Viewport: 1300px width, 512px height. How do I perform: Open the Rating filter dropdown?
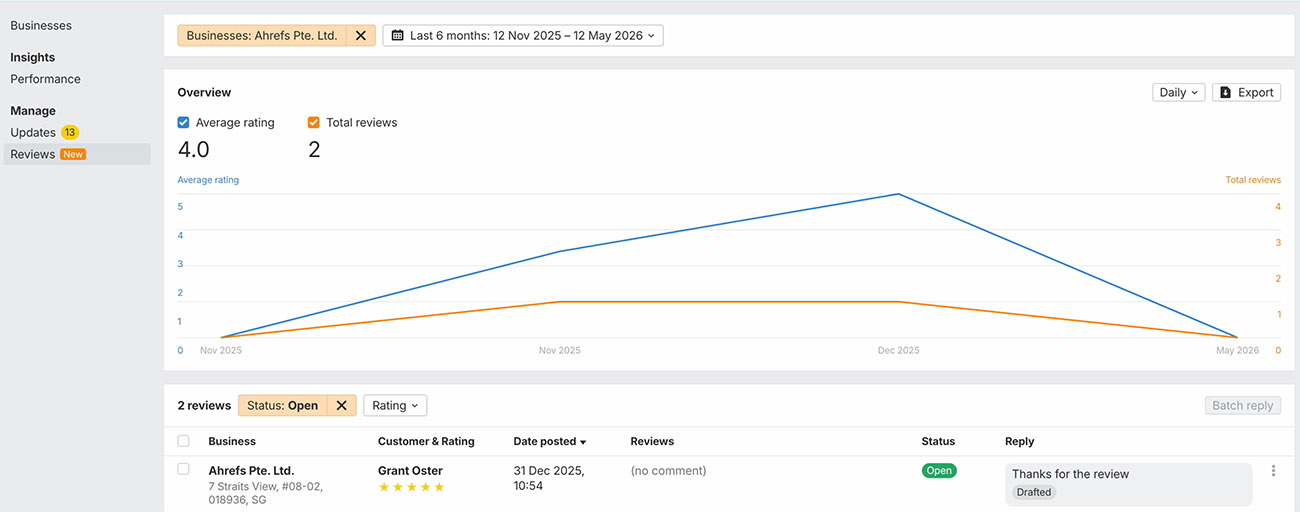395,405
